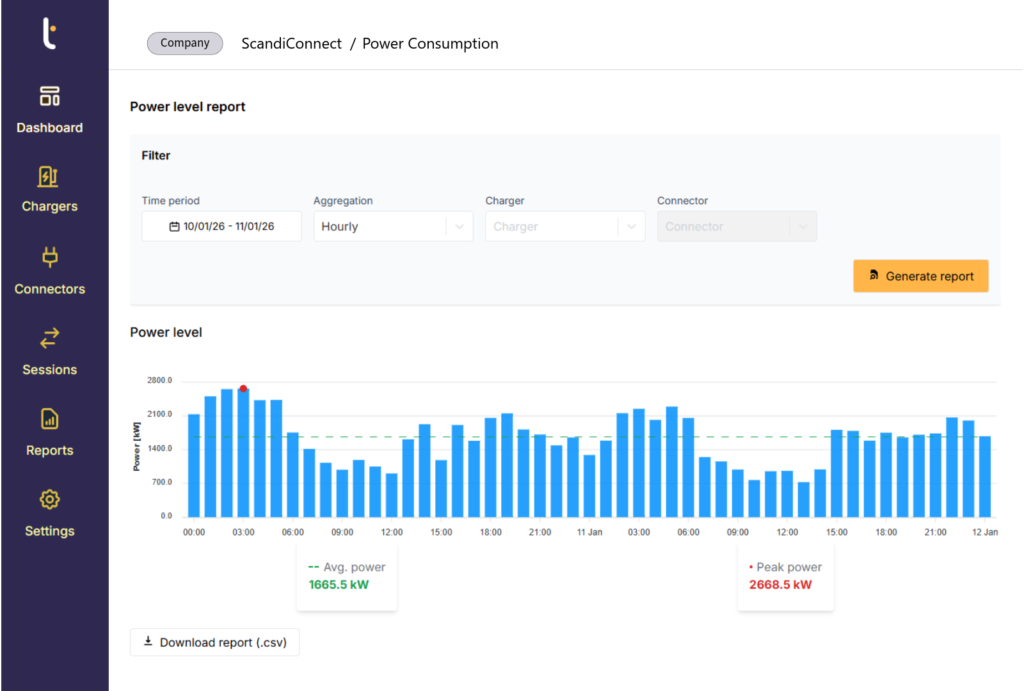
Task: Click the Peak power 2668.5 kW card
Action: point(785,576)
